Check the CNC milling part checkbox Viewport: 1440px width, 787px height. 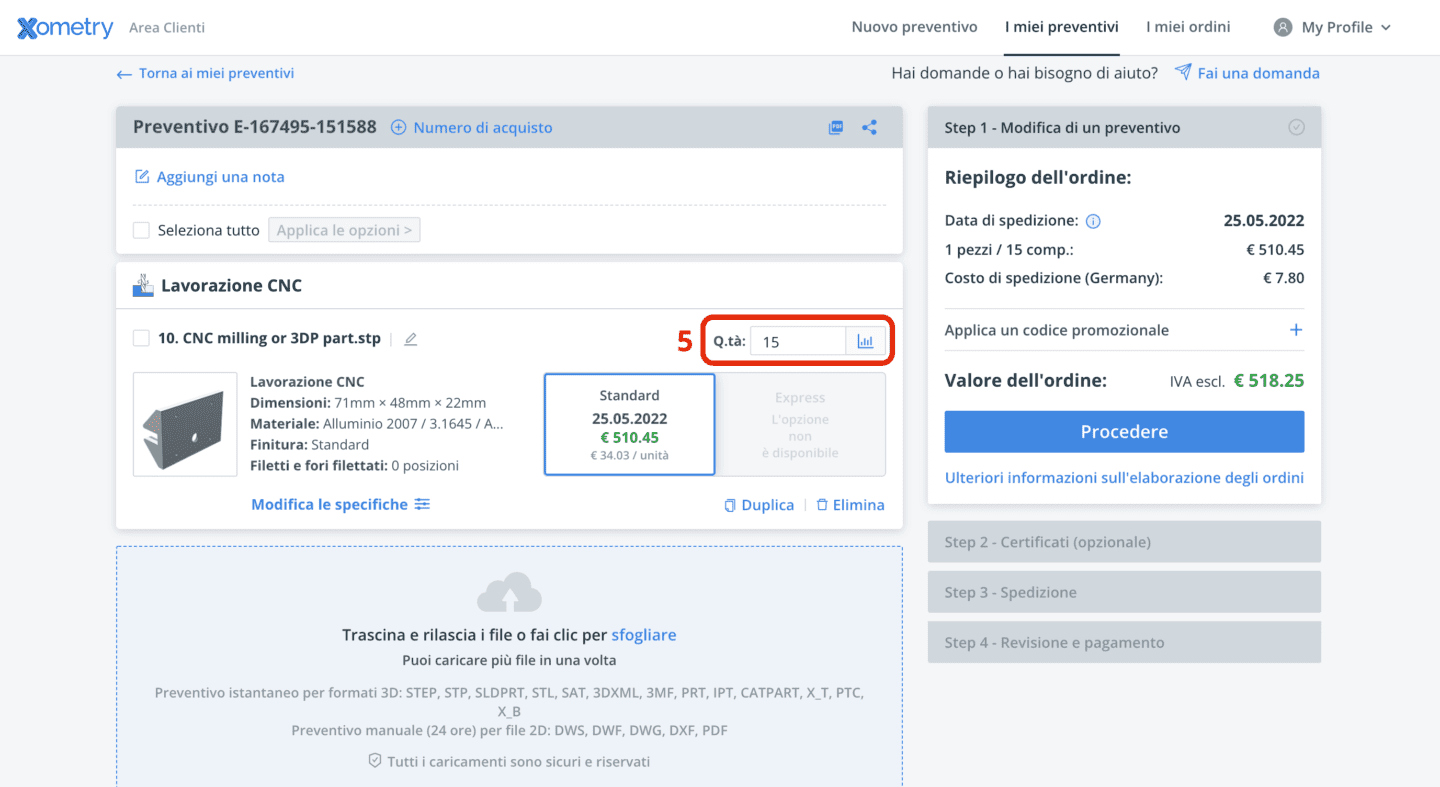(141, 338)
